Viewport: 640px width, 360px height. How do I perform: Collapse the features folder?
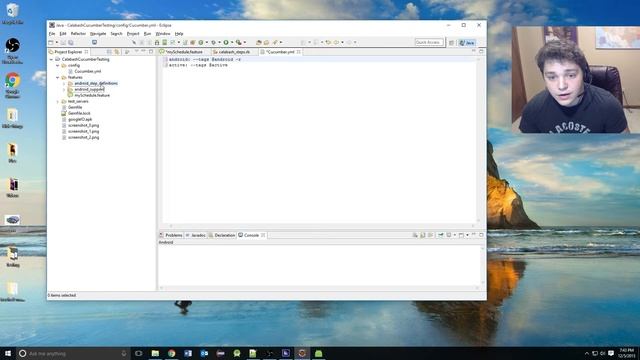58,77
